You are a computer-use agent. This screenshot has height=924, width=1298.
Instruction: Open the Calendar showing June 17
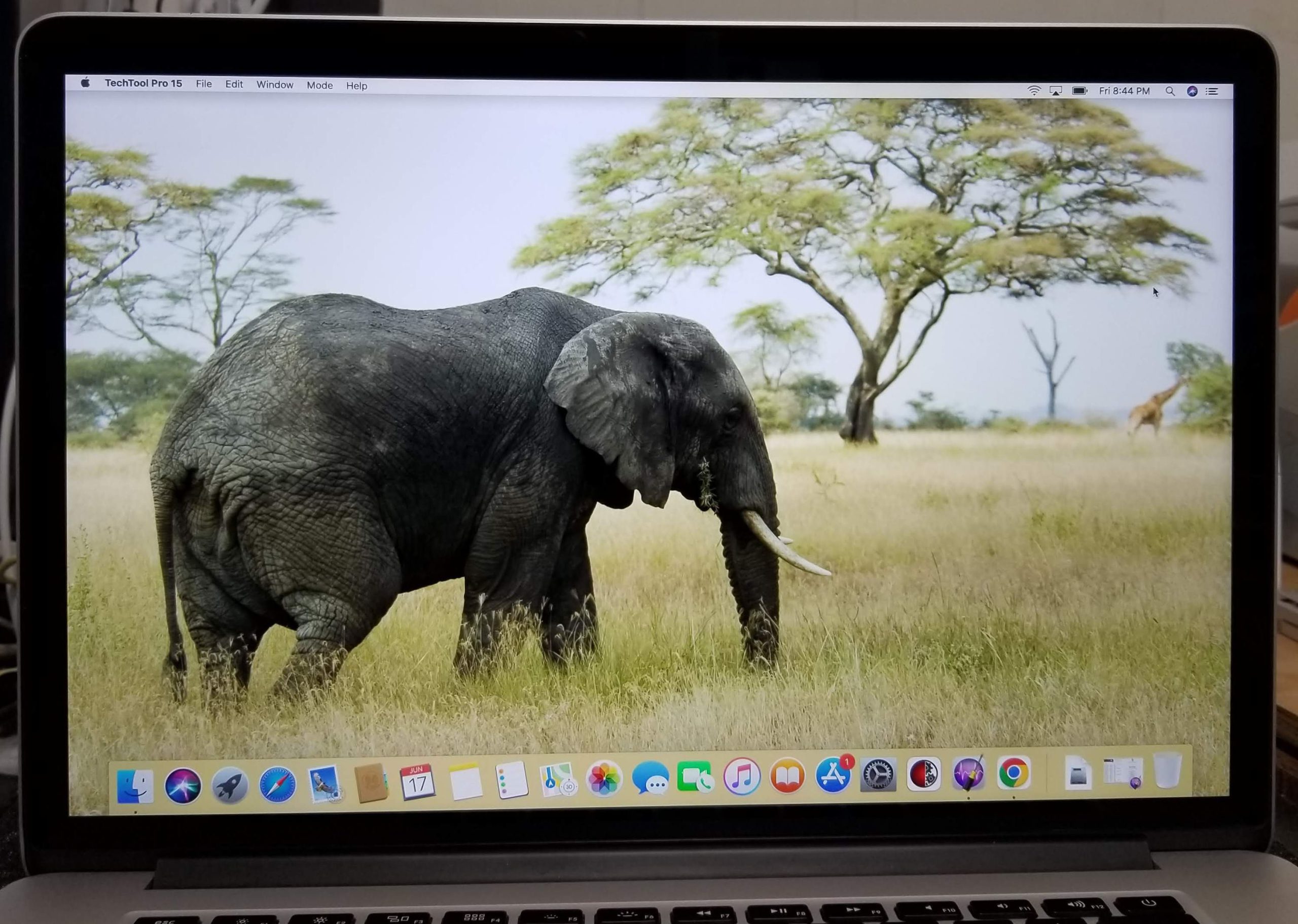(417, 782)
